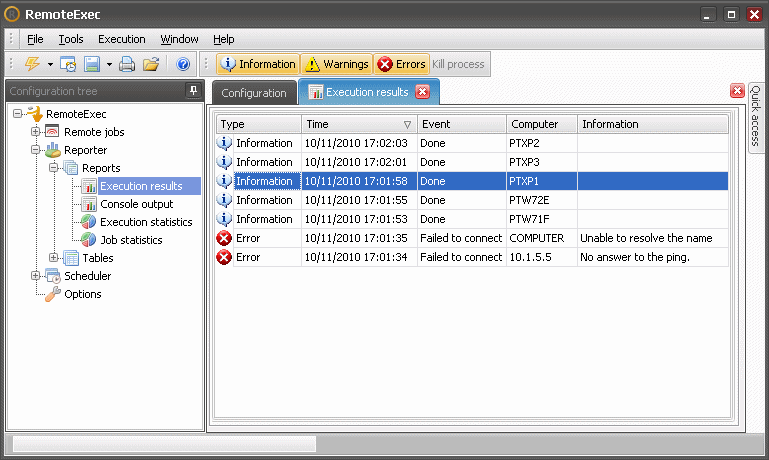Open the save icon dropdown arrow

tap(109, 64)
